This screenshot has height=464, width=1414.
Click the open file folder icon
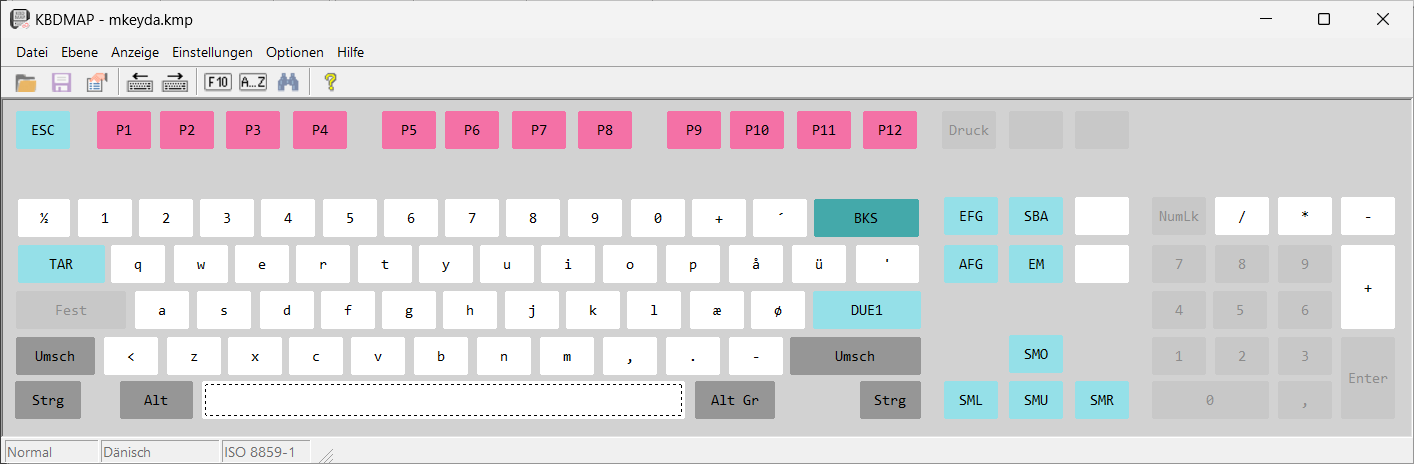coord(25,83)
